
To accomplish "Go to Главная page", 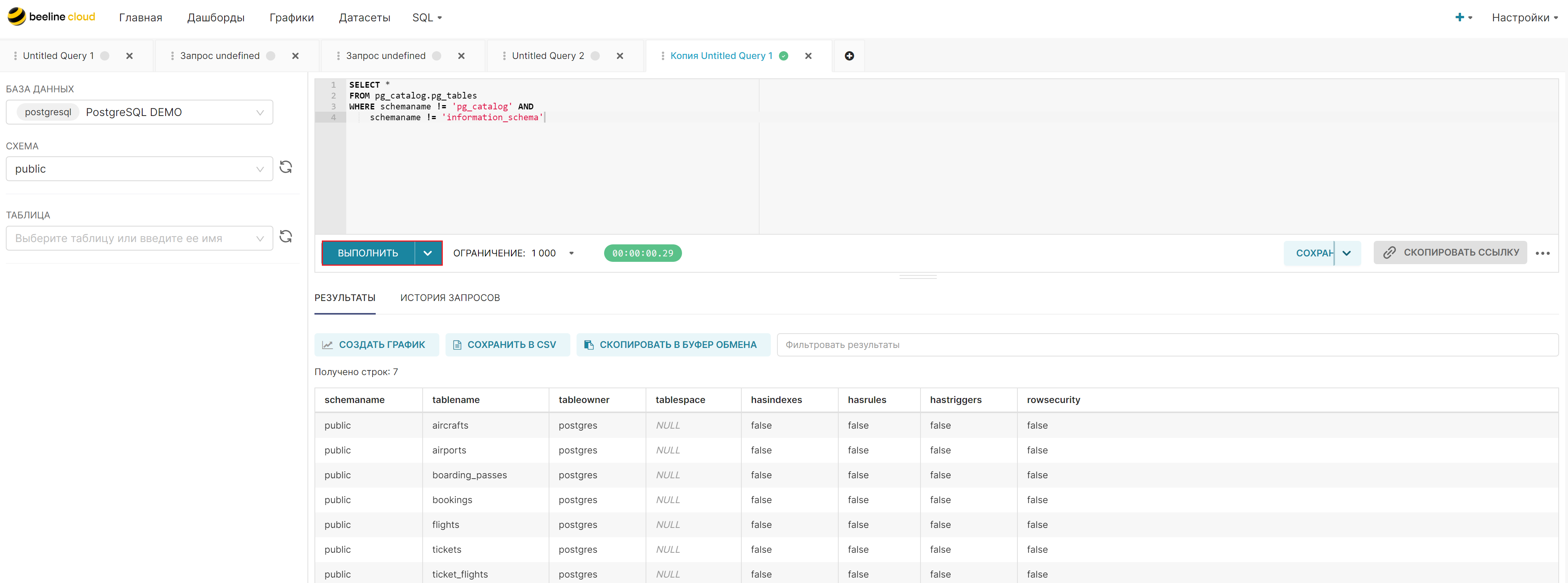I will click(x=141, y=18).
